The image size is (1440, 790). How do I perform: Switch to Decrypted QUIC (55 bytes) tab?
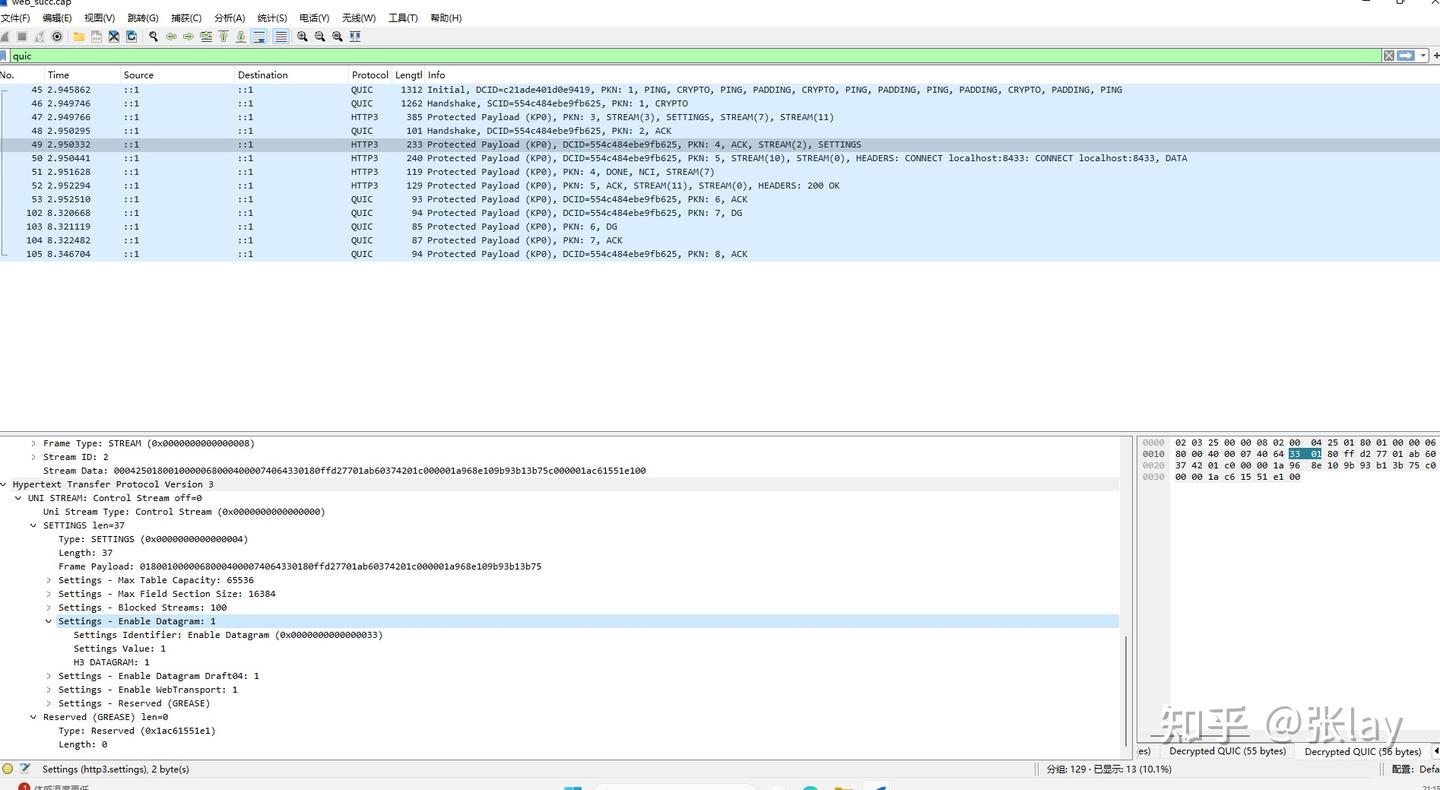pos(1227,751)
